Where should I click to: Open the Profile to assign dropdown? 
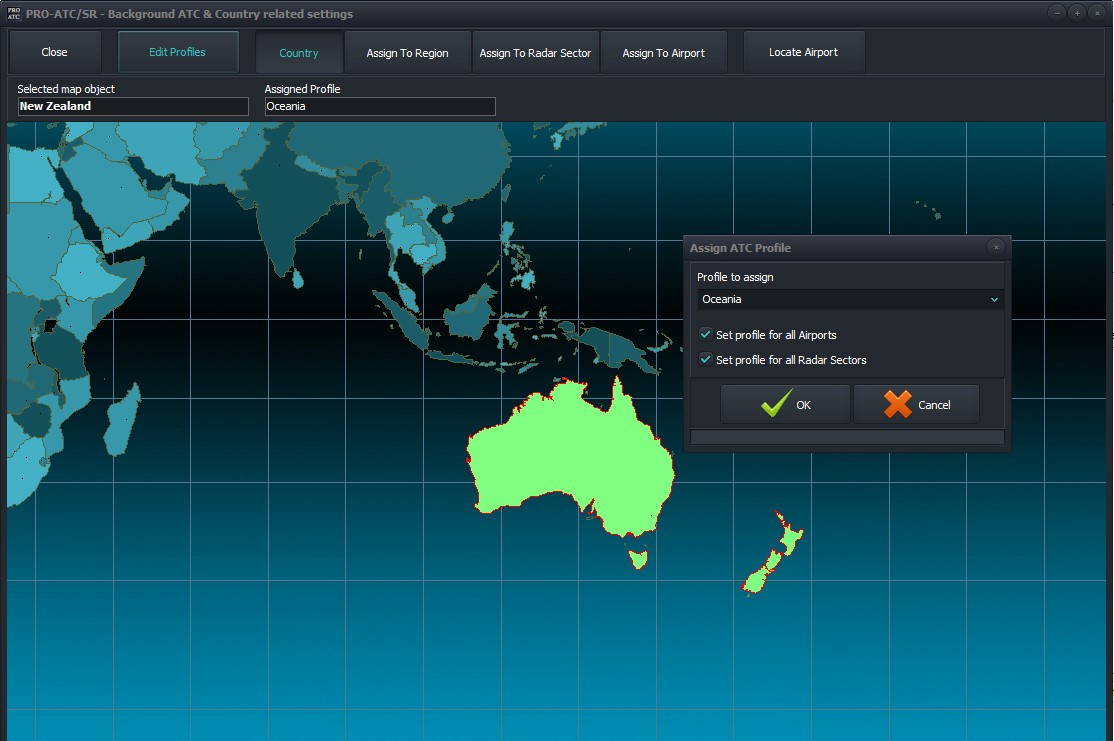850,299
